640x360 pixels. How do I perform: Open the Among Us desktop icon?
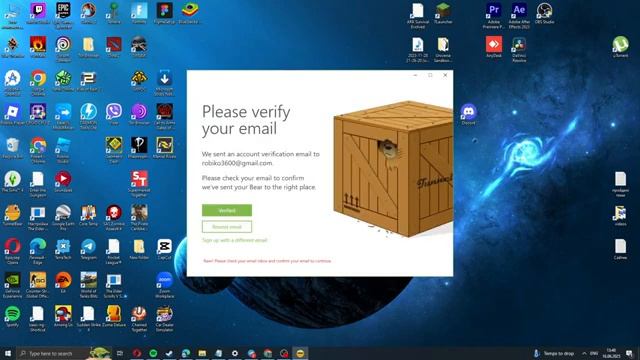pos(63,316)
